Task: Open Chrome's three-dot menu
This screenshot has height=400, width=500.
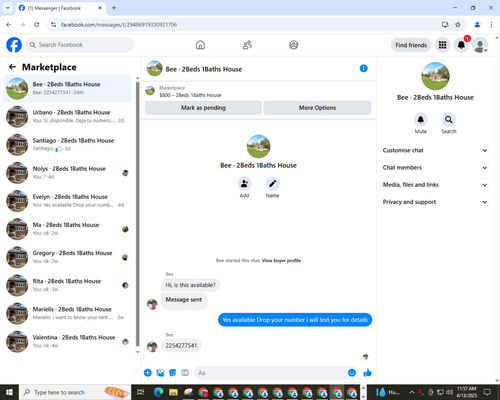Action: (491, 25)
